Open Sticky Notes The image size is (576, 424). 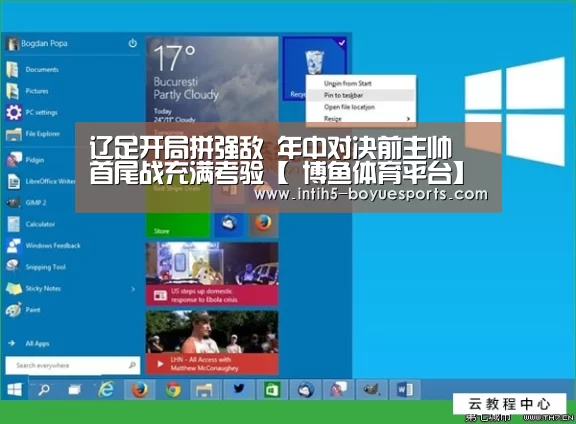point(33,288)
